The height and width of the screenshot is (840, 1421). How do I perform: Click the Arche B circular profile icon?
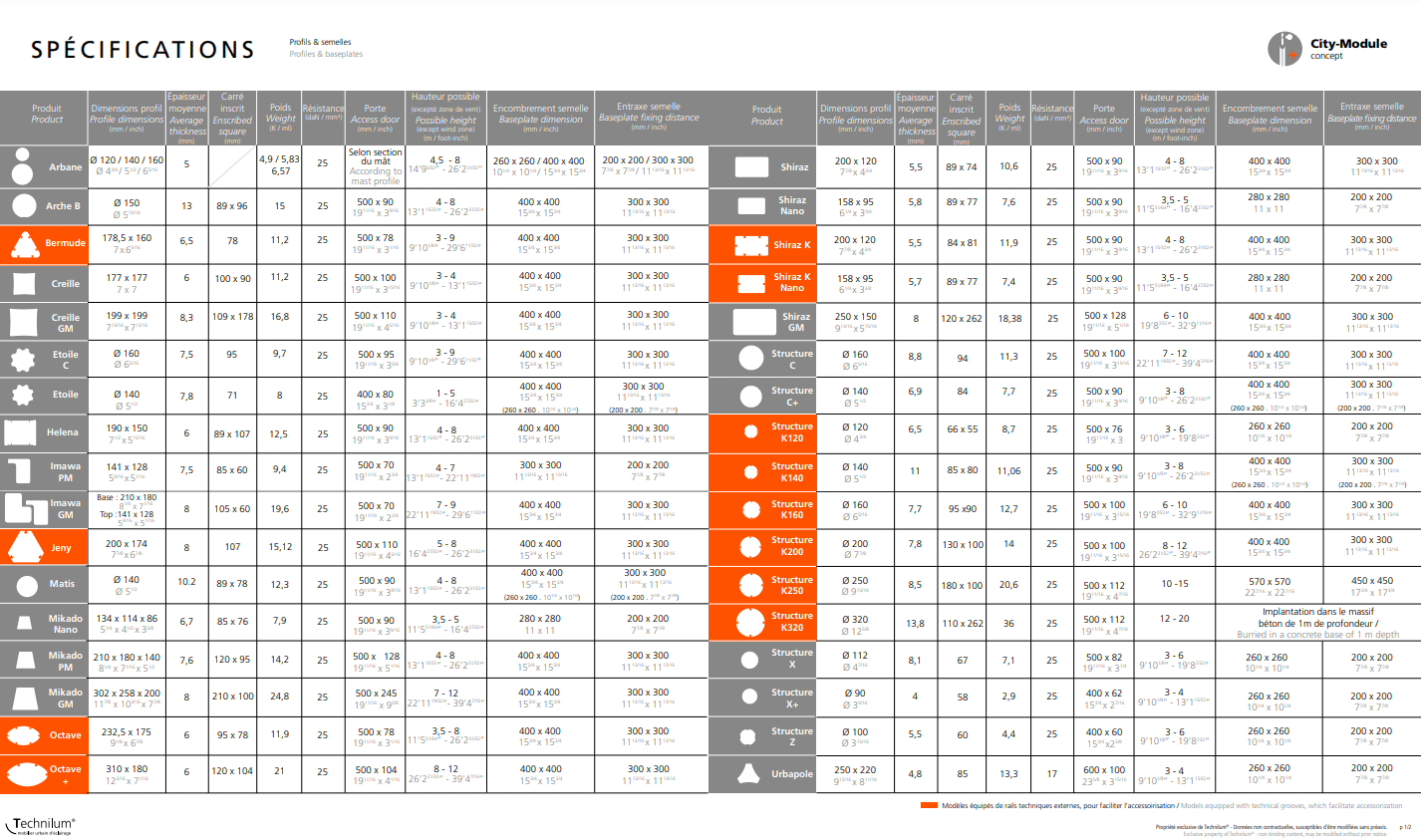point(24,206)
